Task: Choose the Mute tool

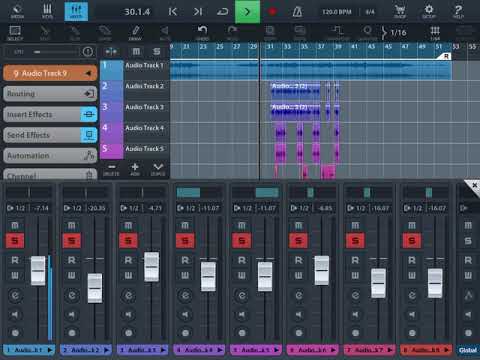Action: coord(165,33)
